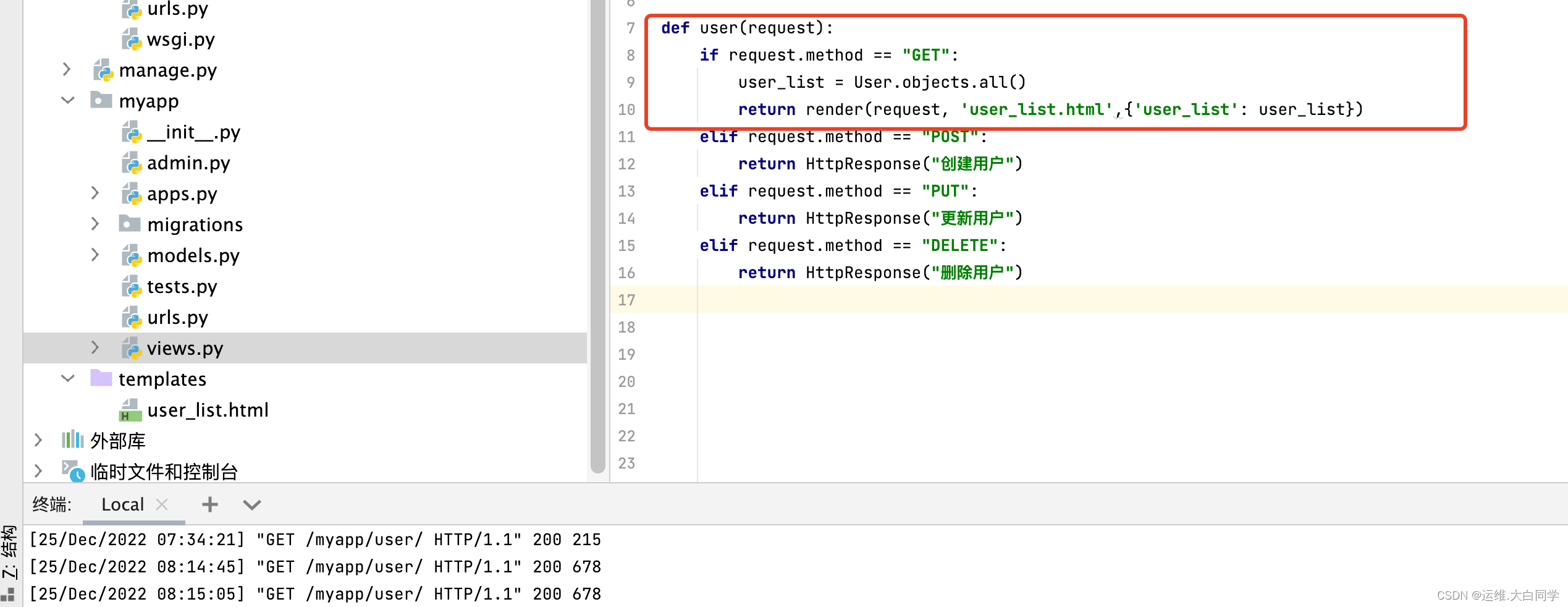Open wsgi.py Python file icon
Screen dimensions: 1568x607
pyautogui.click(x=132, y=40)
